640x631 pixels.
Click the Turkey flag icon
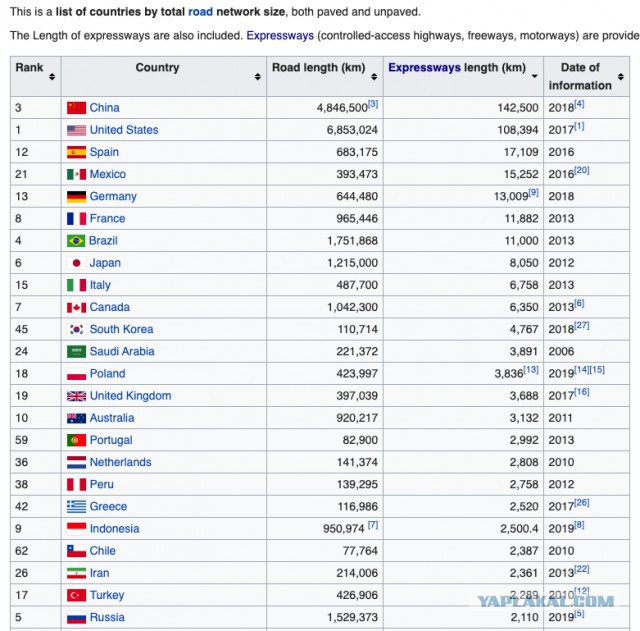76,595
